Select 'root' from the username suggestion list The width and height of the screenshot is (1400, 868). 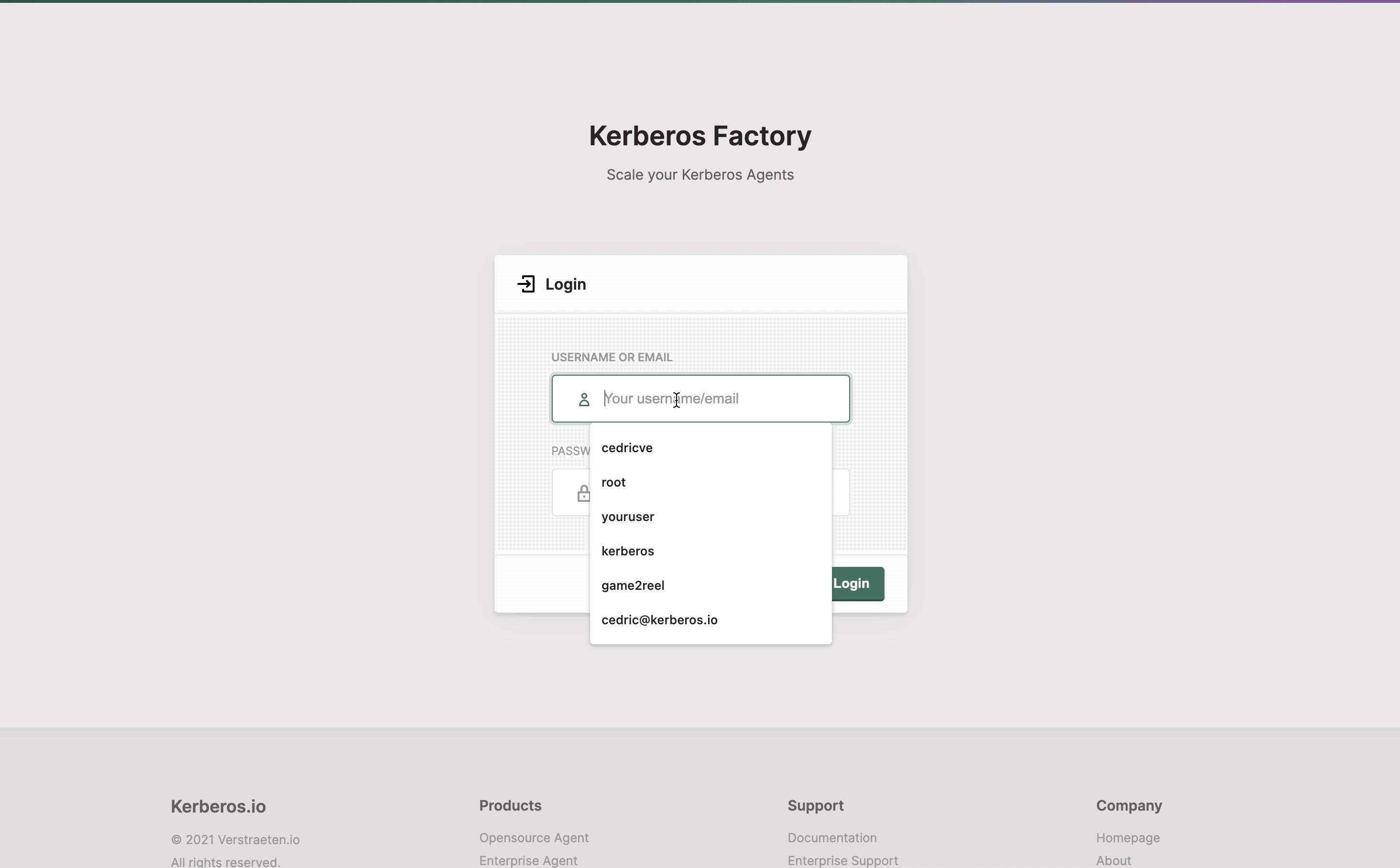pos(613,482)
